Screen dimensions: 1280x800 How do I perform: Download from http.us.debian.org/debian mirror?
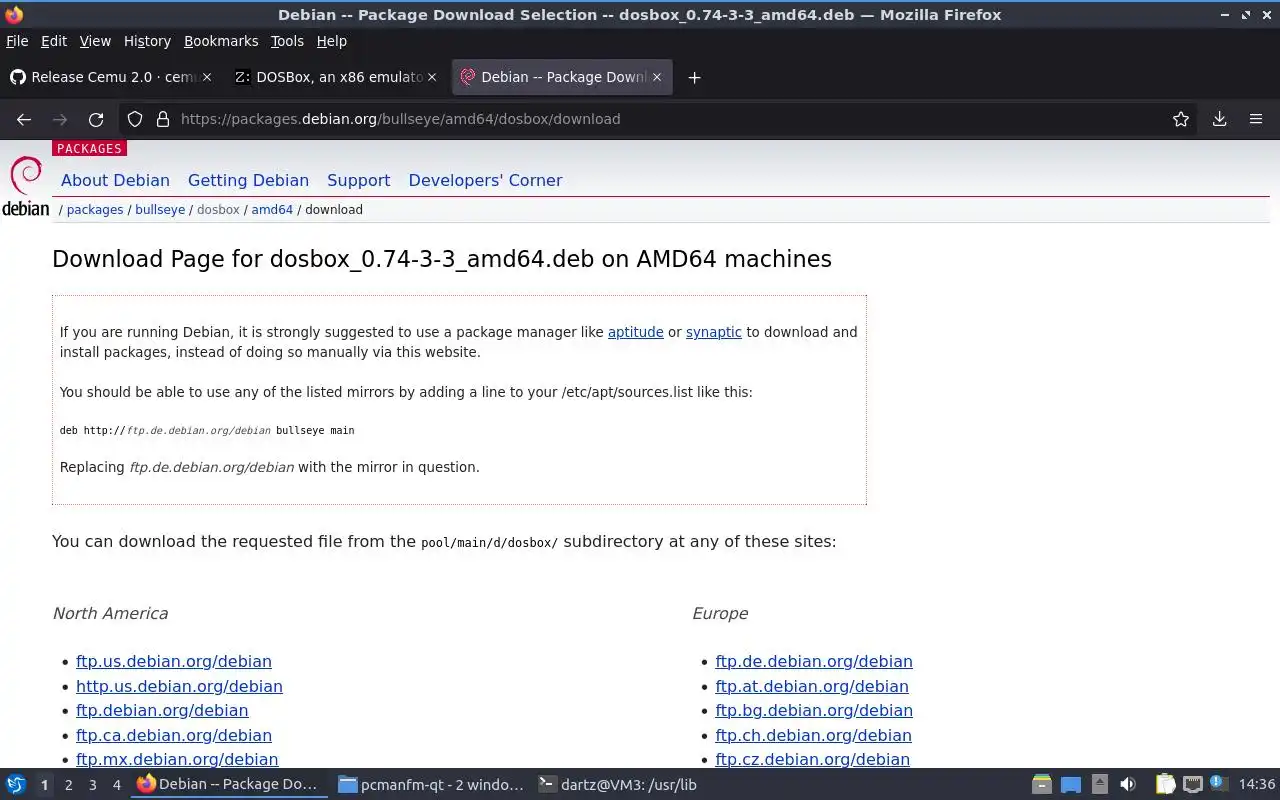(x=179, y=686)
